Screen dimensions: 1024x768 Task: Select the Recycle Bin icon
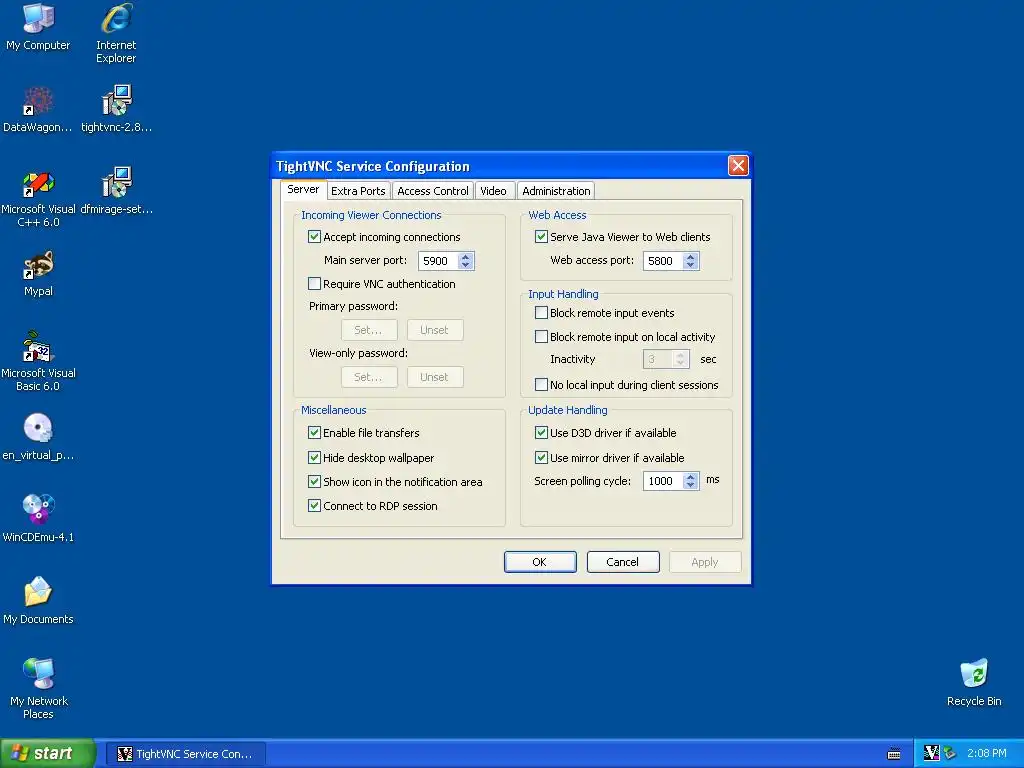(x=974, y=683)
